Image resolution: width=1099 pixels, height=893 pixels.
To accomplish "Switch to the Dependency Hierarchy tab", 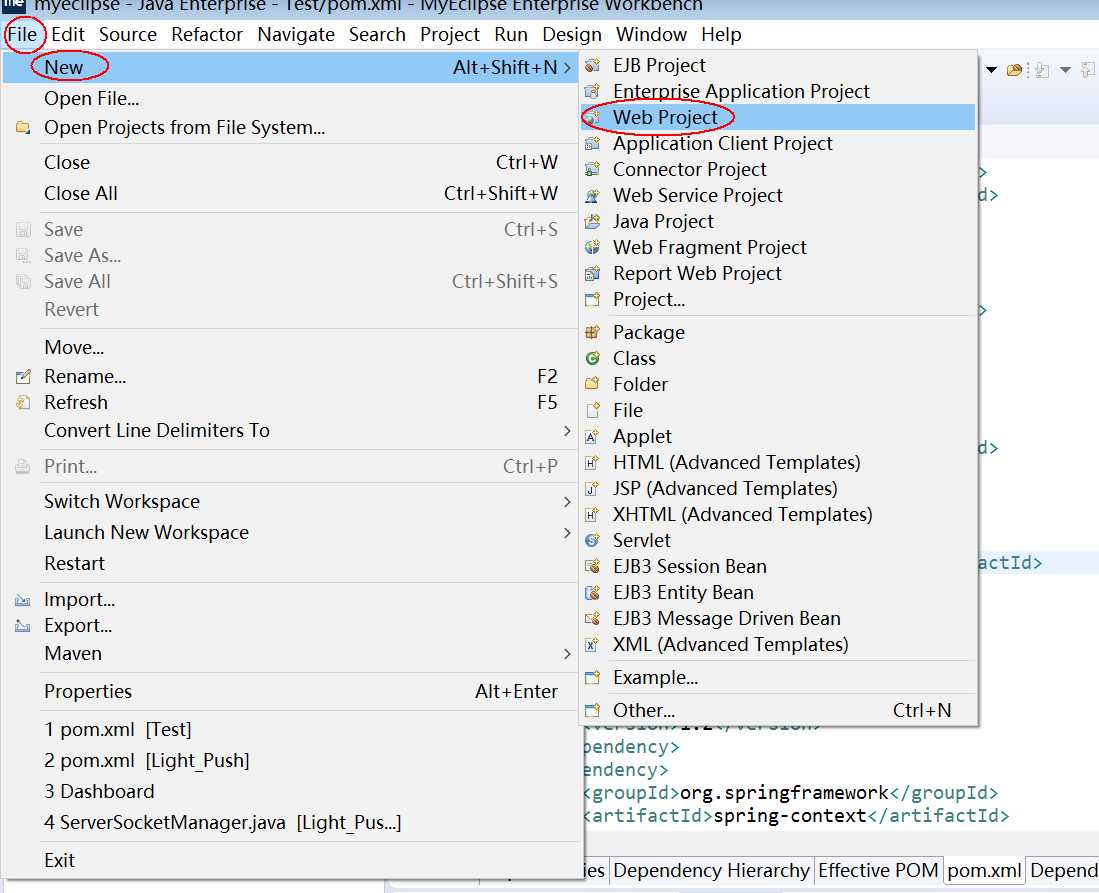I will click(x=711, y=871).
